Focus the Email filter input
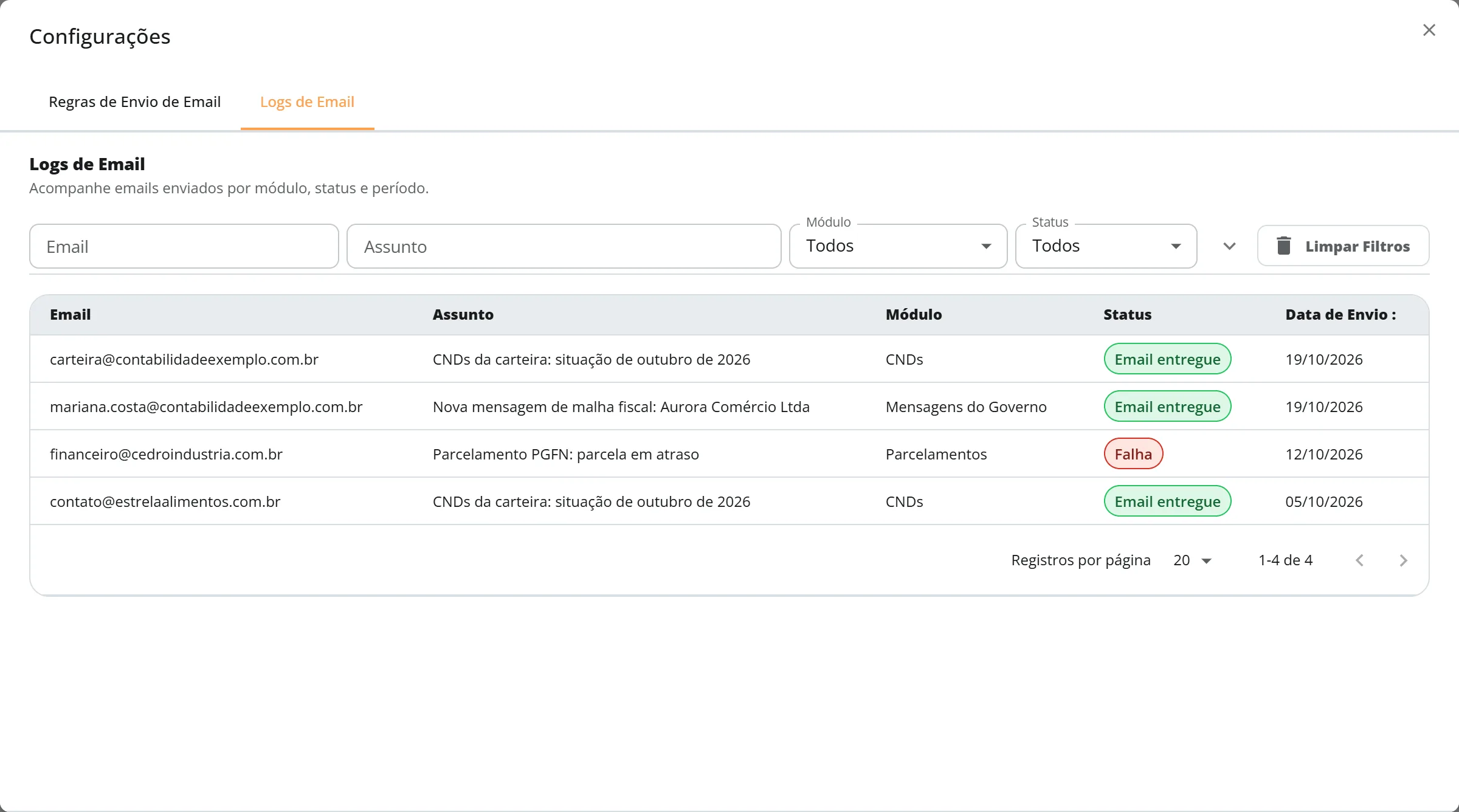Image resolution: width=1459 pixels, height=812 pixels. tap(184, 246)
